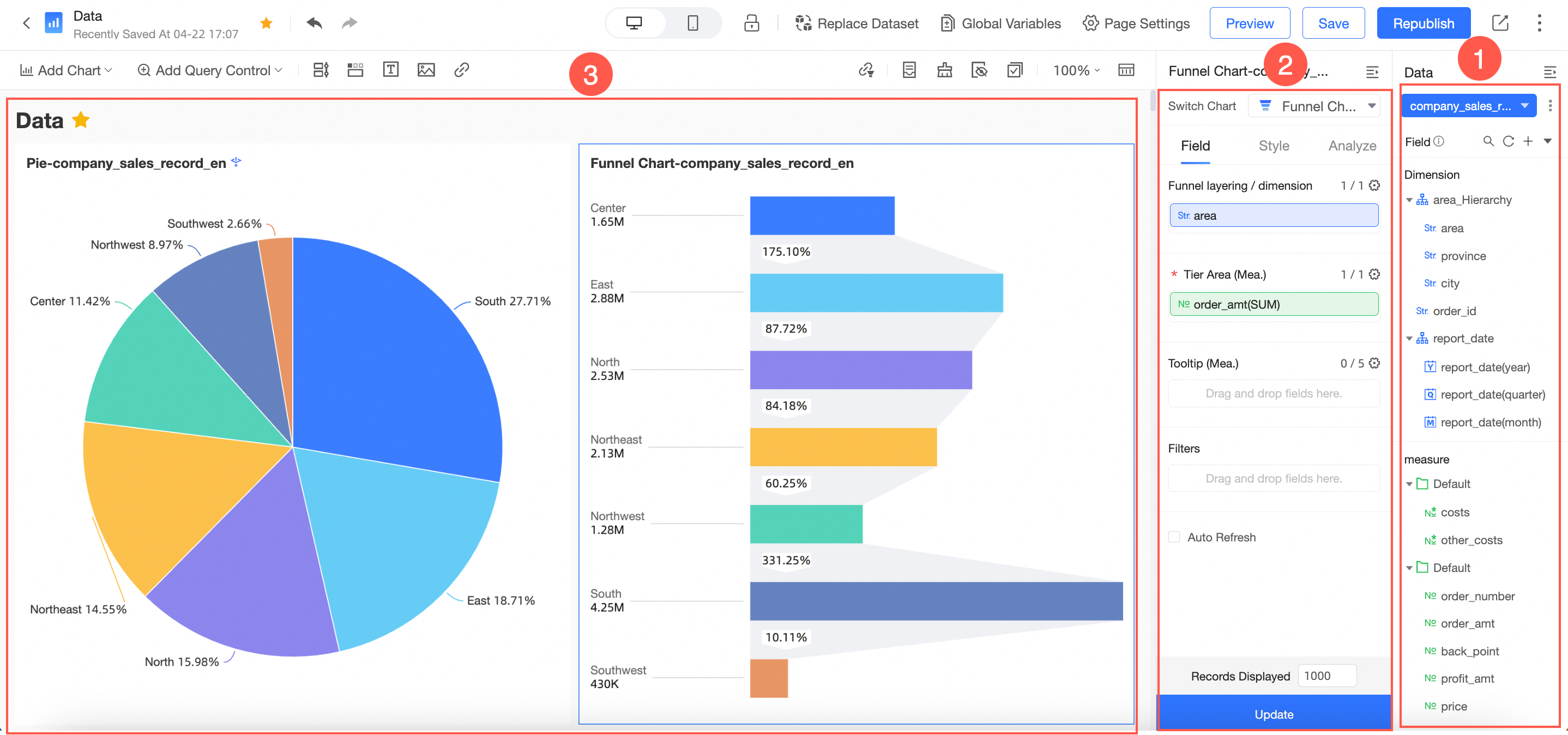Switch to the Style tab
The height and width of the screenshot is (735, 1568).
[1274, 146]
